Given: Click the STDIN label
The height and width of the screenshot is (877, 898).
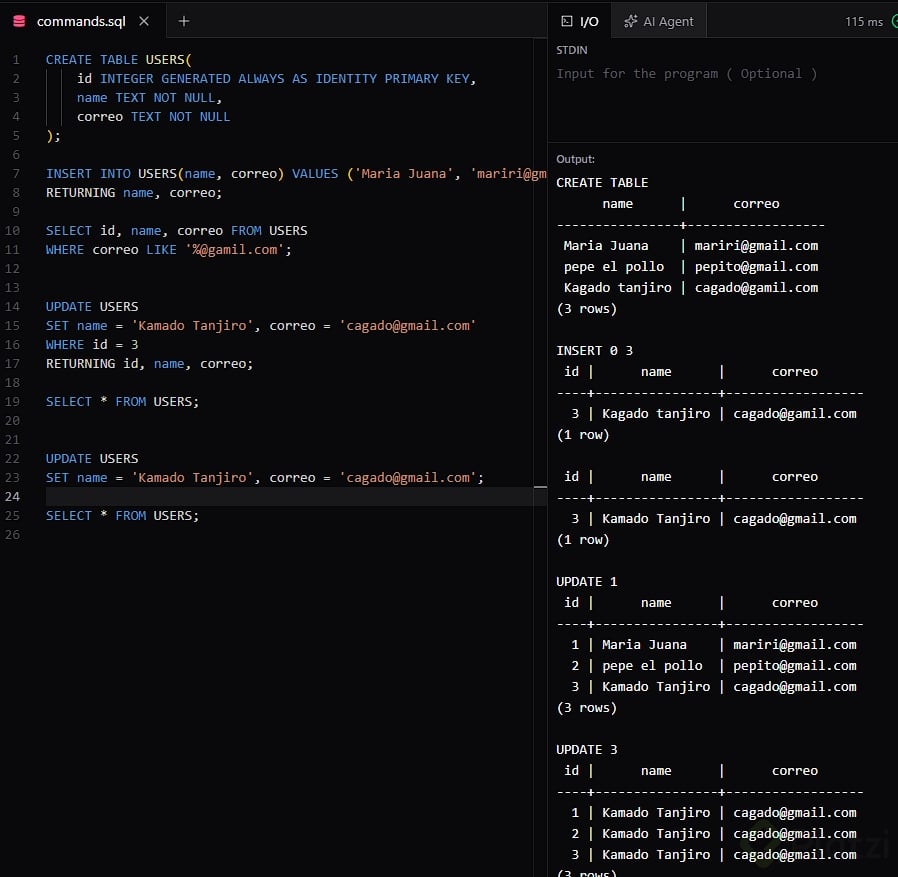Looking at the screenshot, I should pos(572,50).
